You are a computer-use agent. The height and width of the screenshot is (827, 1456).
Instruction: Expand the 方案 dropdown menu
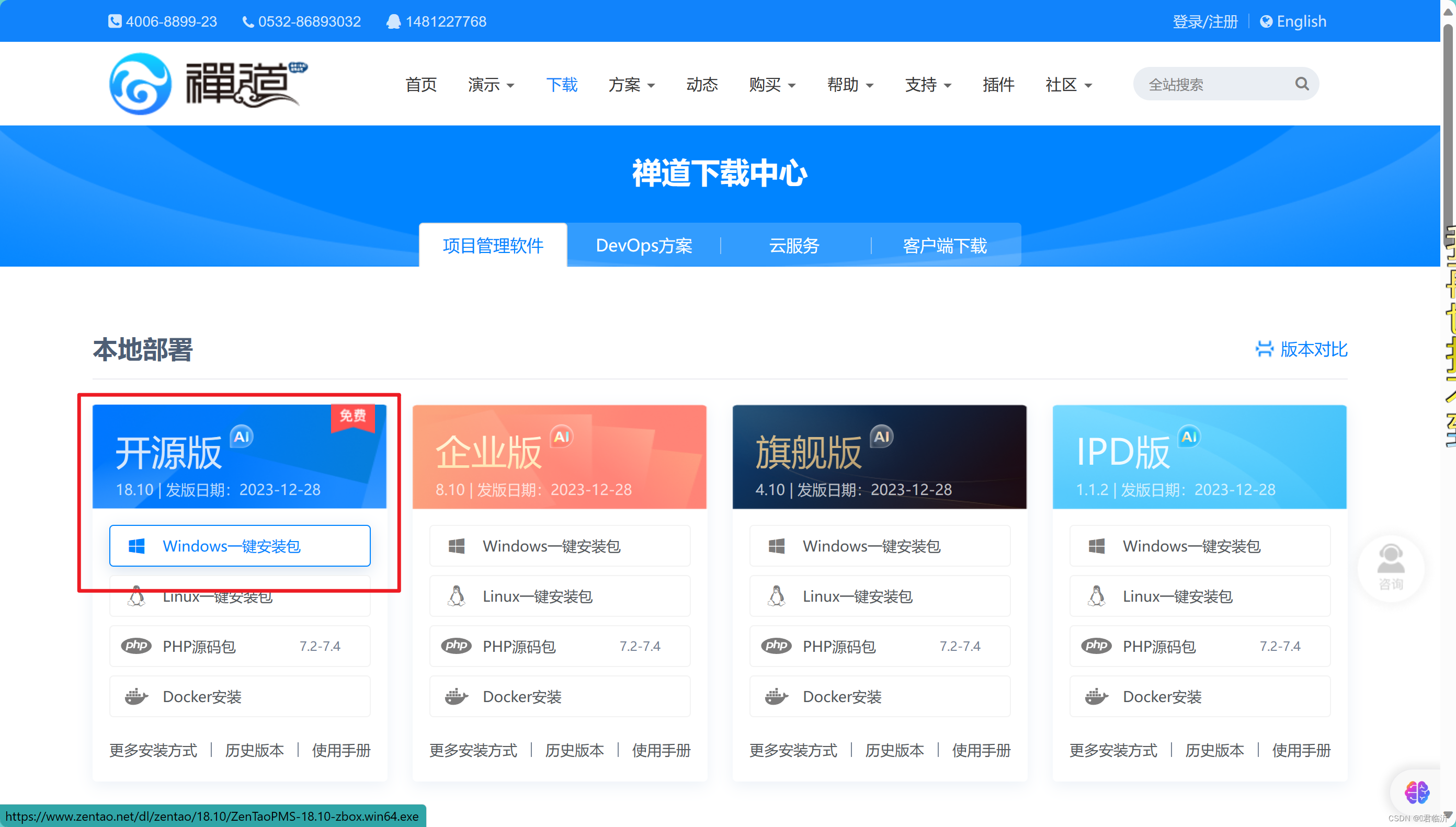coord(631,85)
